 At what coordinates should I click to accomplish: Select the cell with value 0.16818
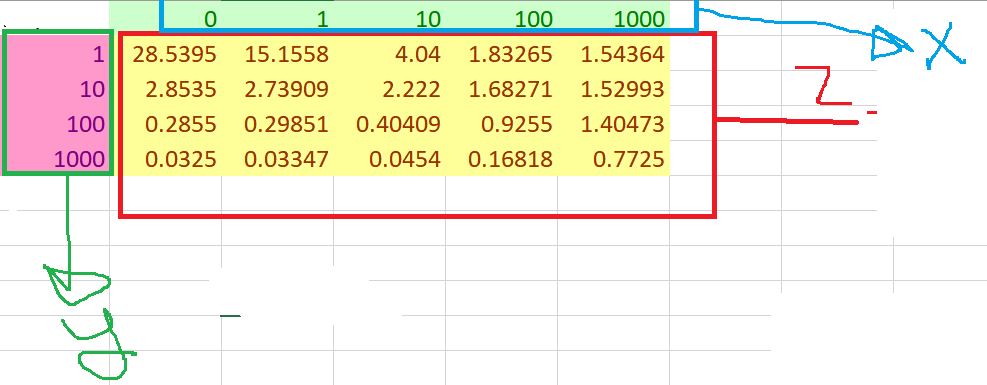tap(502, 159)
